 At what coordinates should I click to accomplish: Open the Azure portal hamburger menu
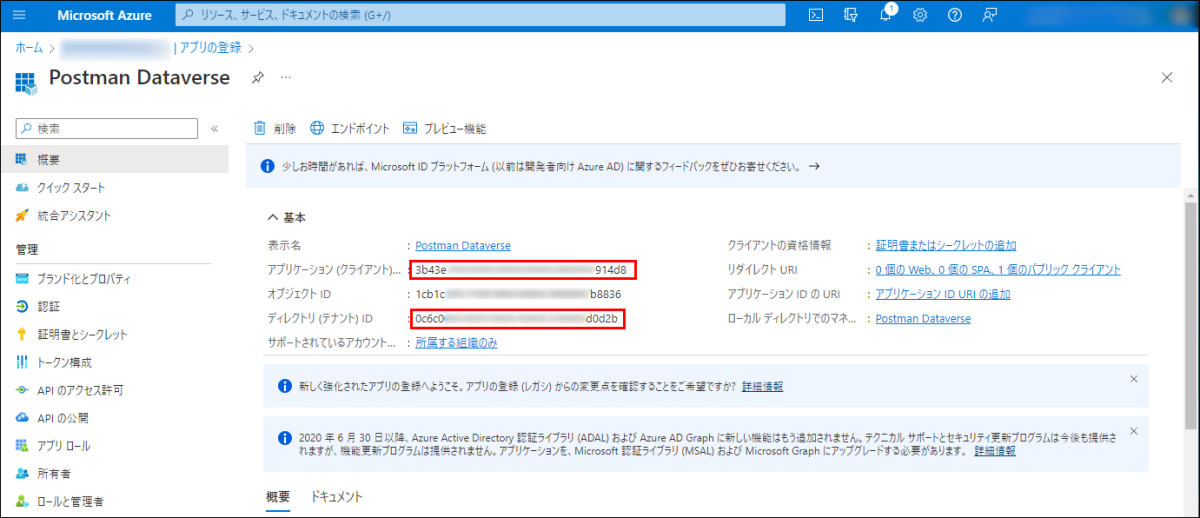21,15
